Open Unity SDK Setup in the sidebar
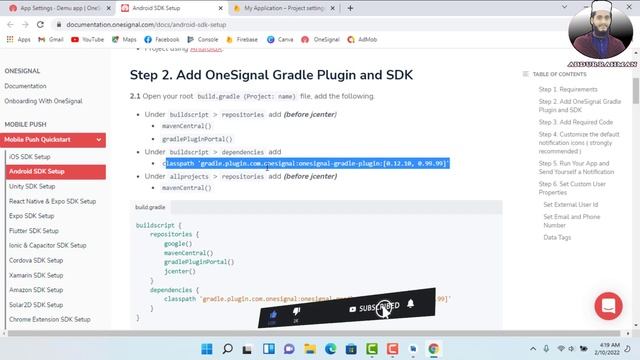This screenshot has height=360, width=640. coord(32,186)
